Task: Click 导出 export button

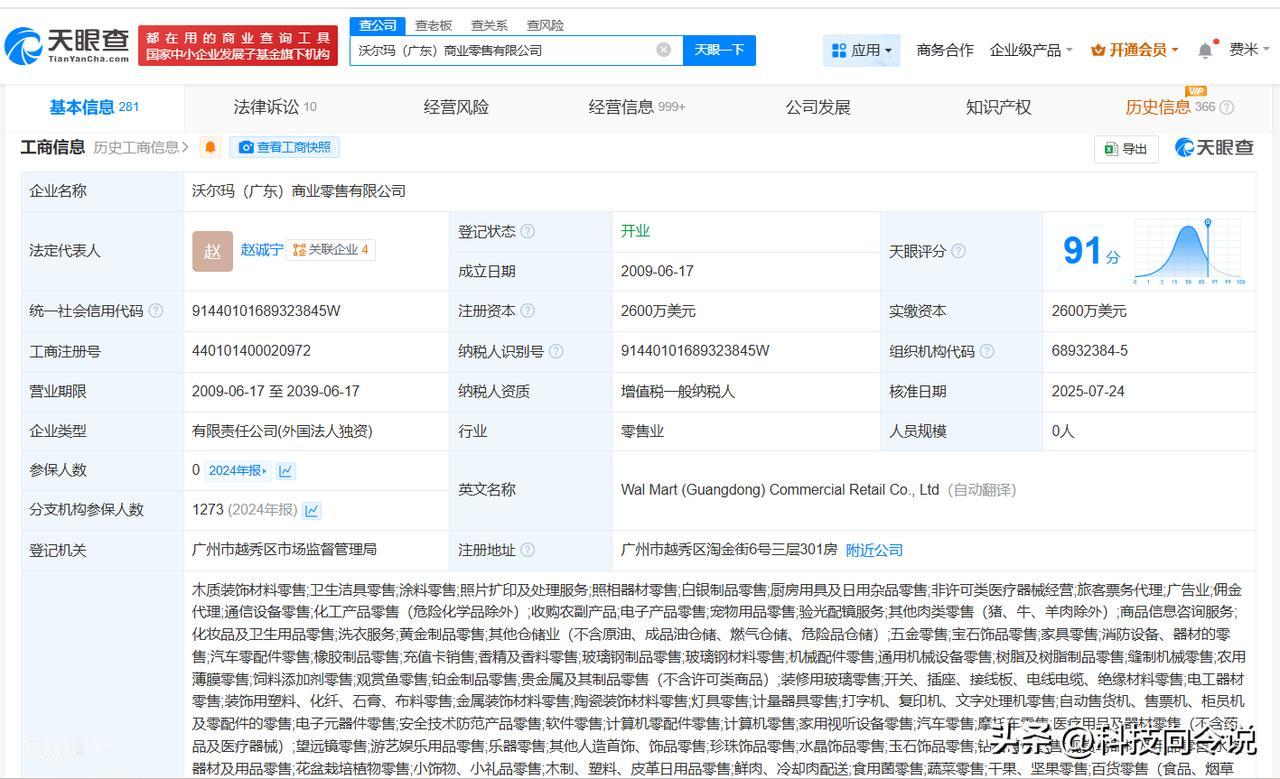Action: pyautogui.click(x=1126, y=149)
